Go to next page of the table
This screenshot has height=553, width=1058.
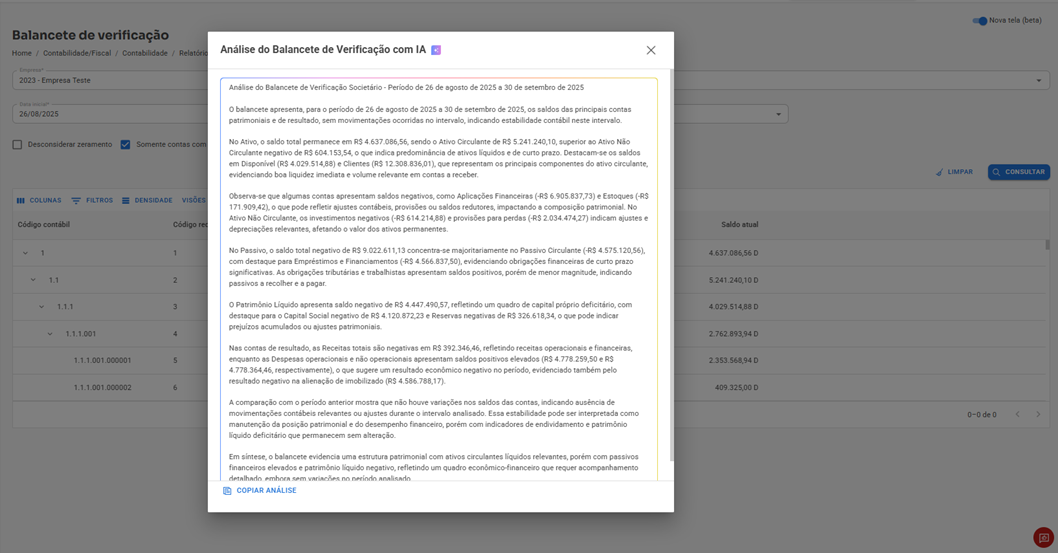1038,414
